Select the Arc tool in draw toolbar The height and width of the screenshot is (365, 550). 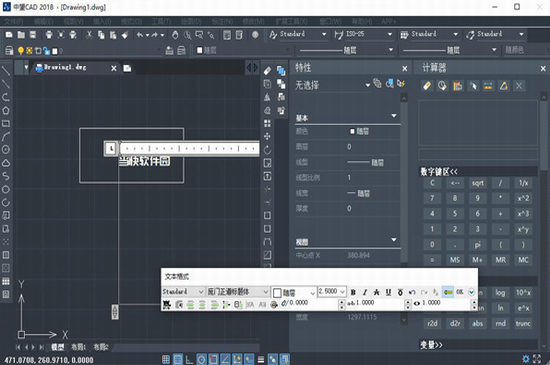(x=6, y=136)
